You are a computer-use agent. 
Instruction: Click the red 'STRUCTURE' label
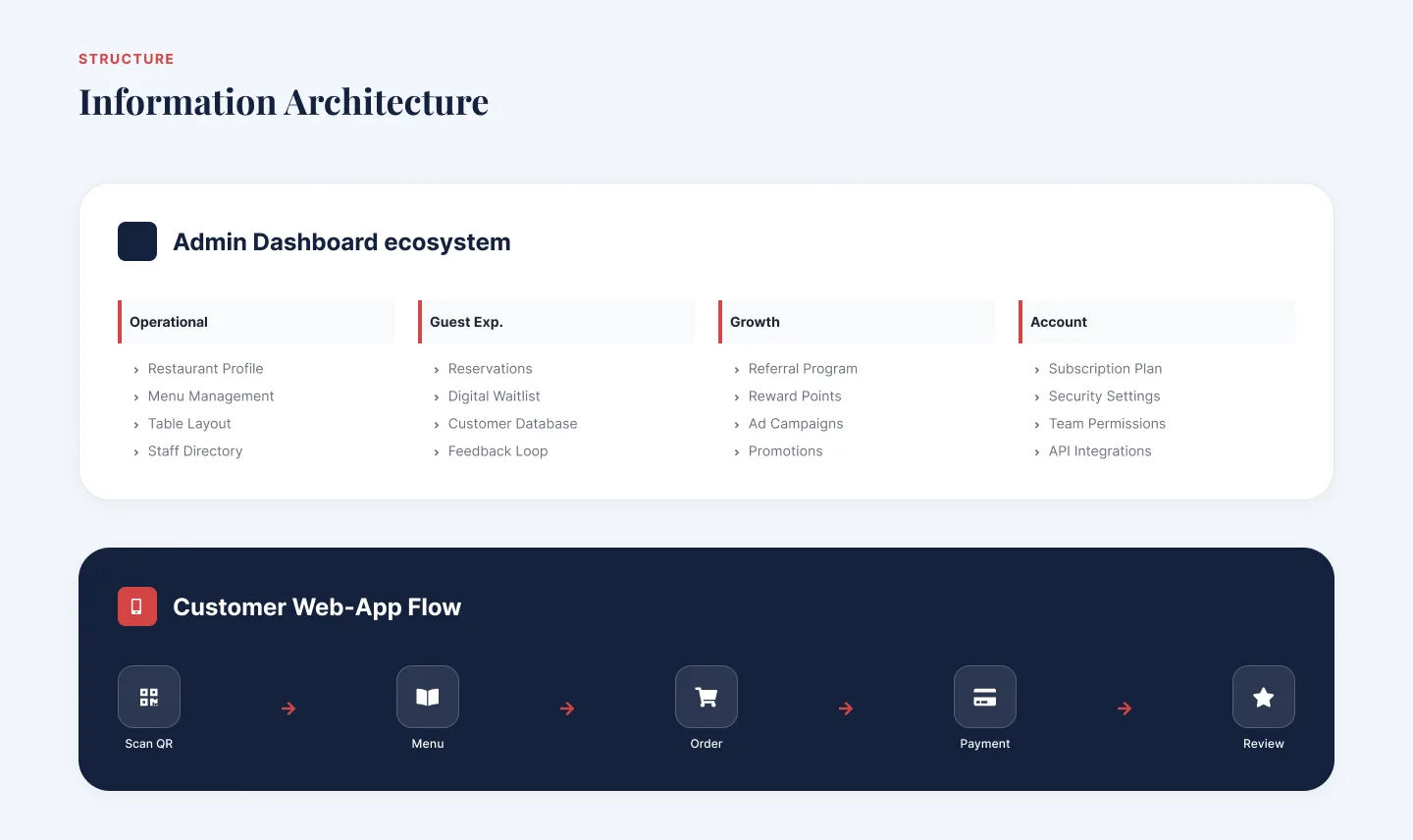click(x=127, y=59)
